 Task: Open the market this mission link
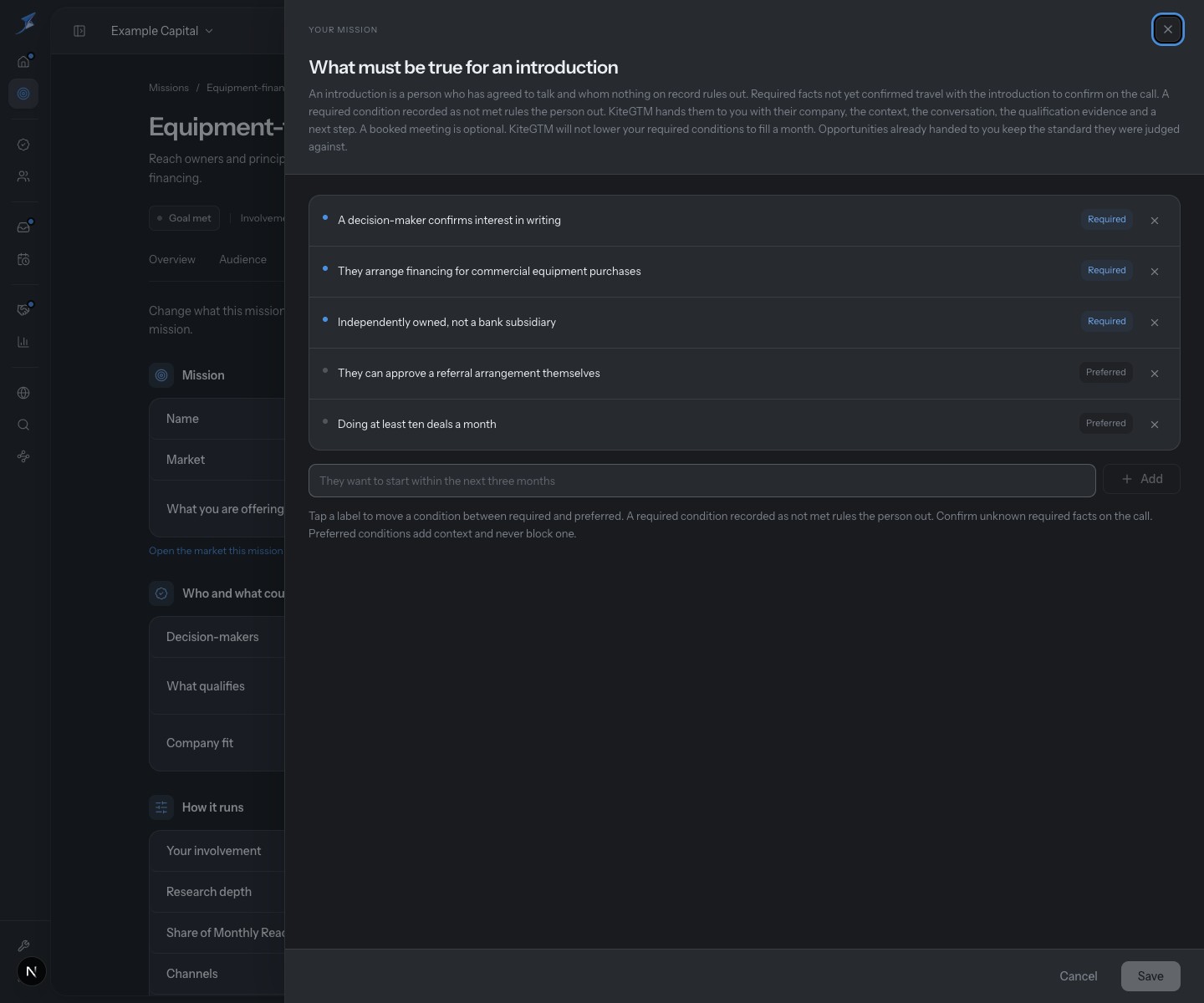(x=216, y=551)
